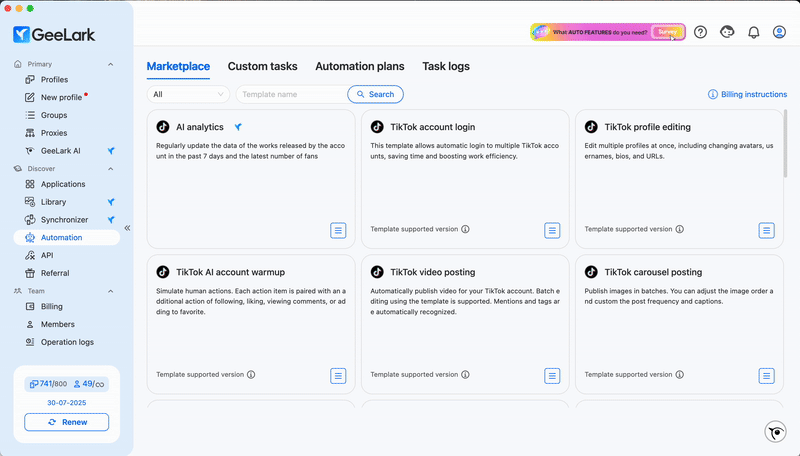Click the TikTok profile editing version info icon
800x456 pixels.
click(680, 229)
